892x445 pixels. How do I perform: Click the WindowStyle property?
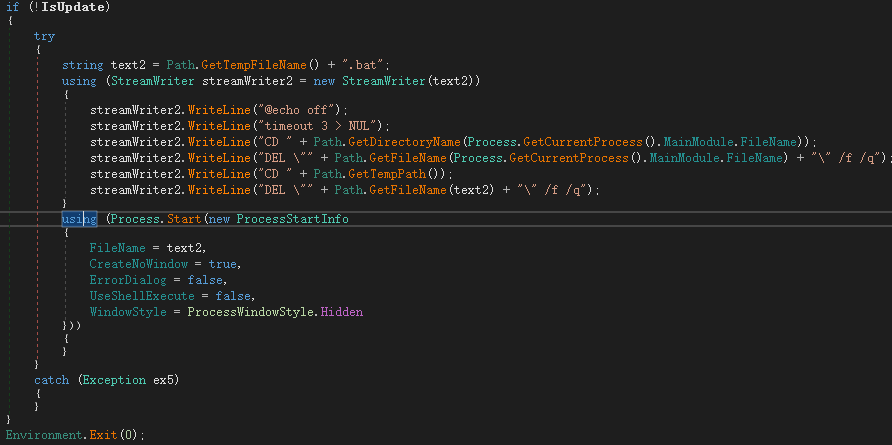click(x=128, y=312)
